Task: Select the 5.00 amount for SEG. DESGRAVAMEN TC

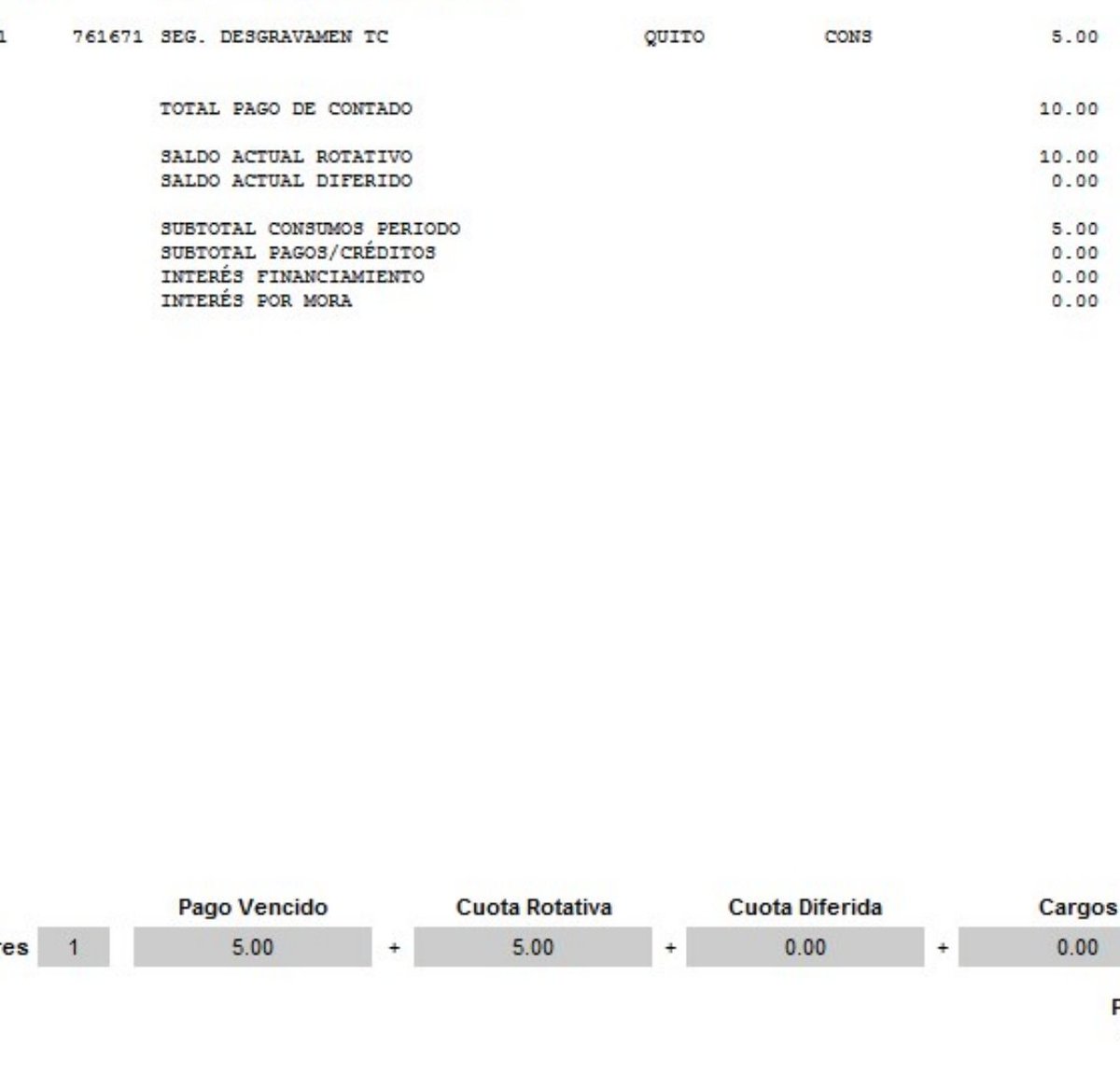Action: [1074, 37]
